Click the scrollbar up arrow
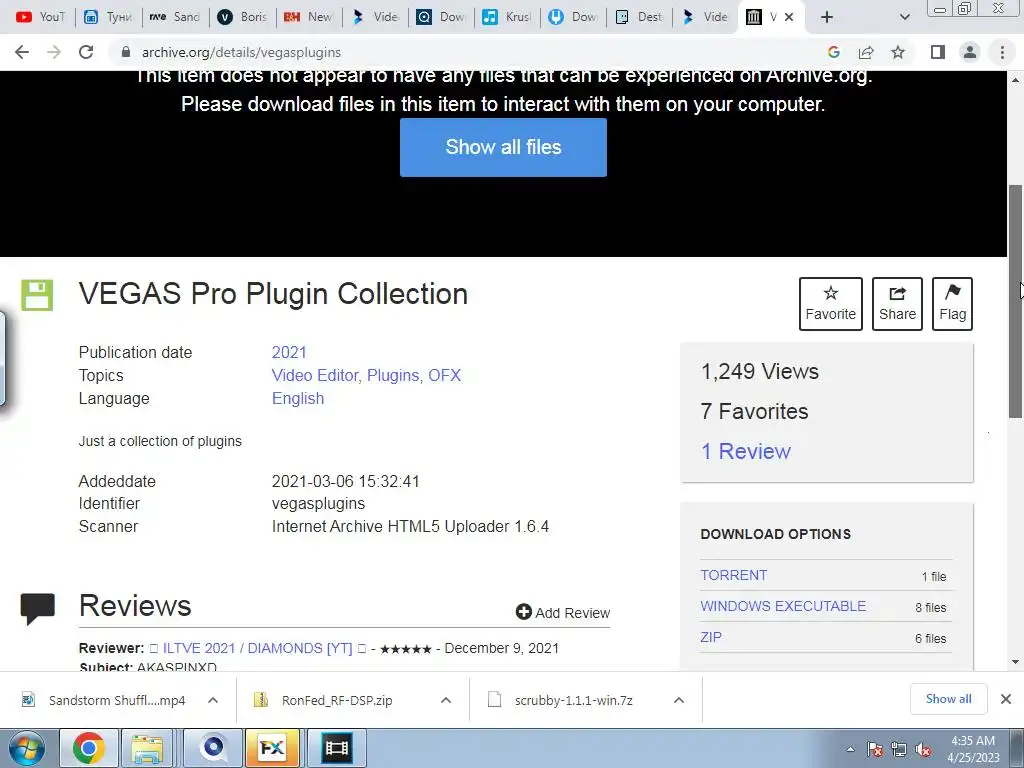Viewport: 1024px width, 768px height. click(x=1015, y=80)
